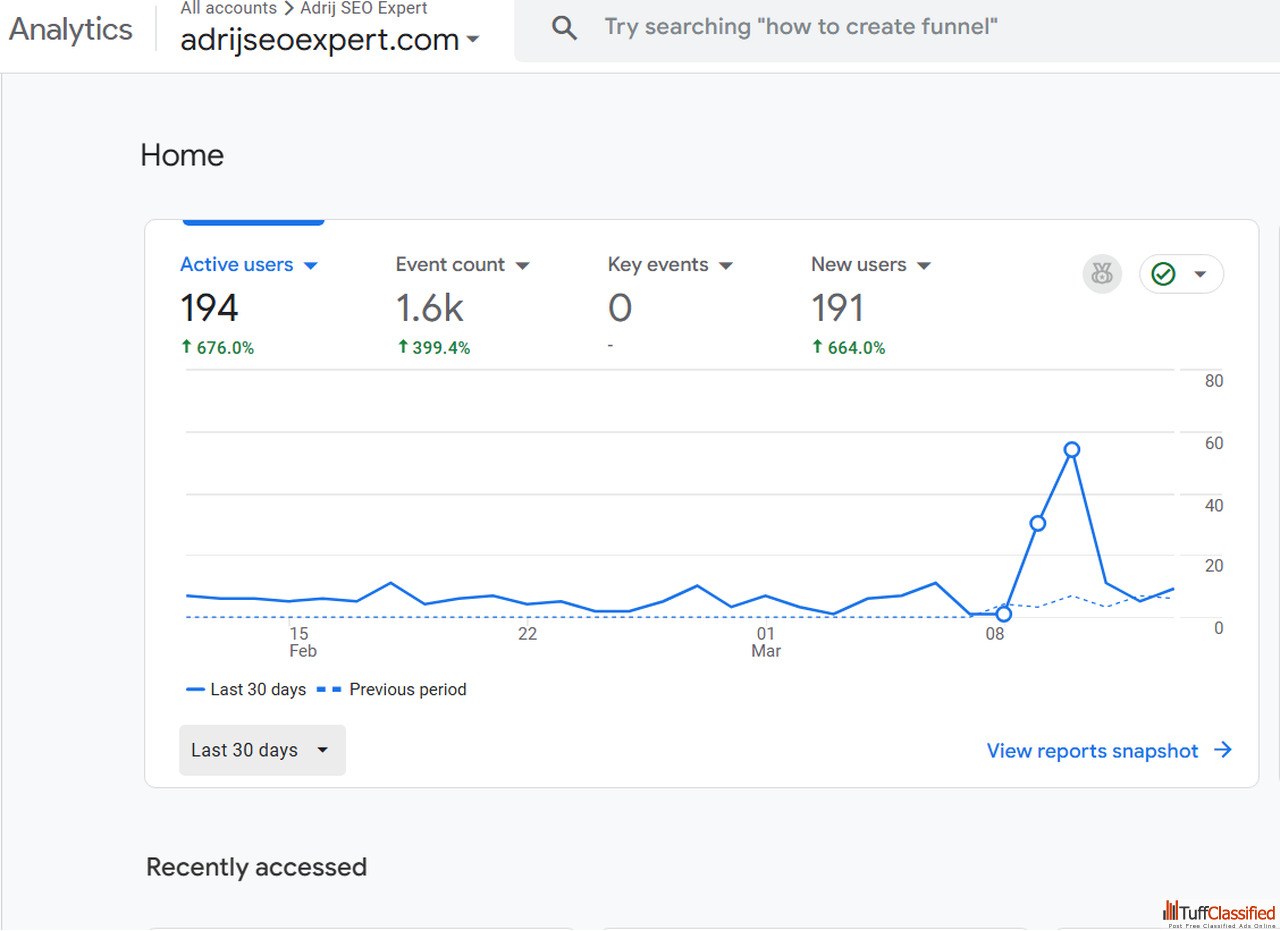Open the Event count metric dropdown
This screenshot has height=931, width=1280.
[x=522, y=265]
